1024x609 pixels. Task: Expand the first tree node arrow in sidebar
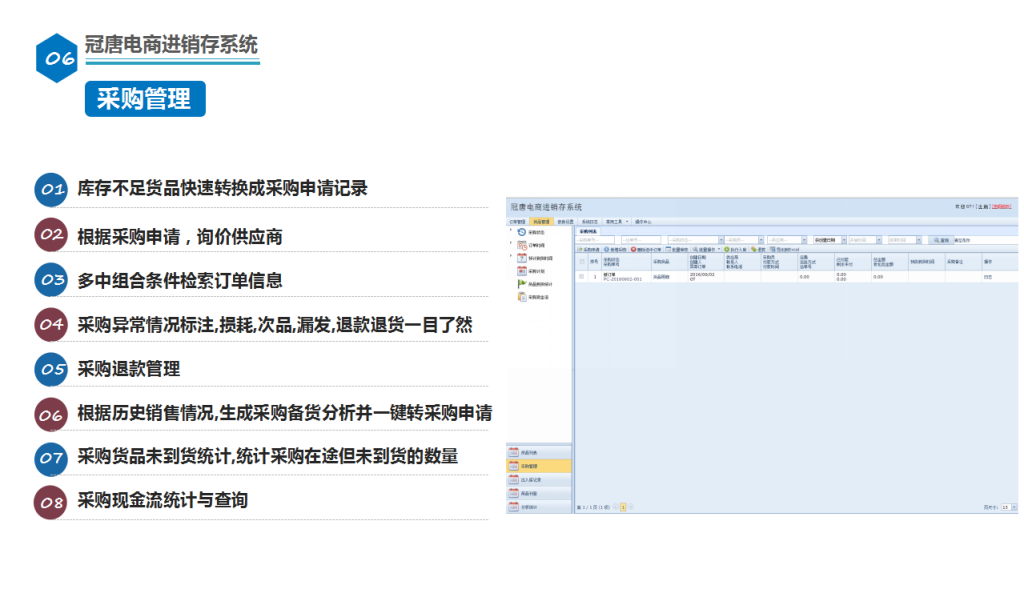coord(510,230)
